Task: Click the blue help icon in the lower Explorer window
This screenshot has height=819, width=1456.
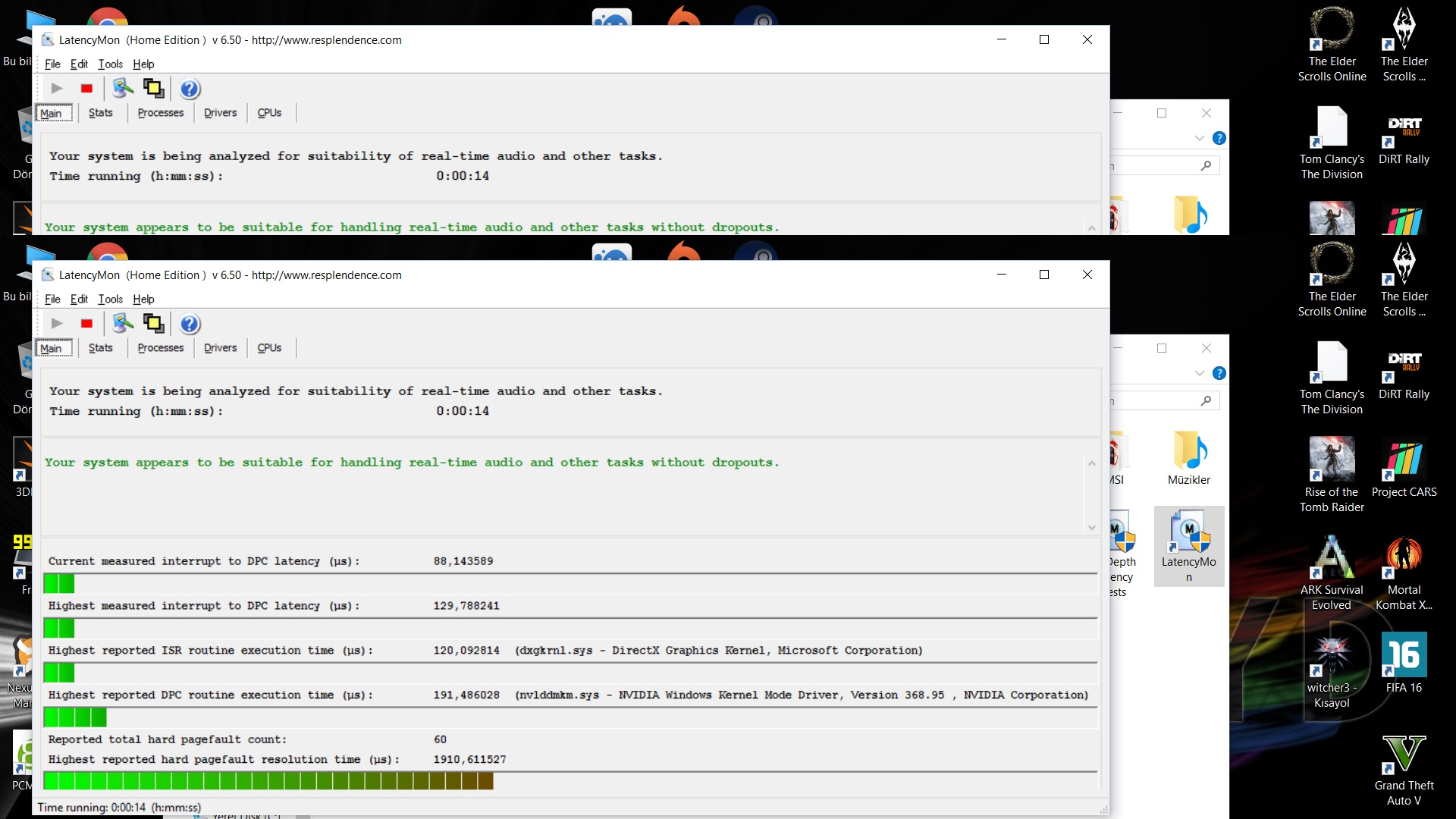Action: [x=1219, y=373]
